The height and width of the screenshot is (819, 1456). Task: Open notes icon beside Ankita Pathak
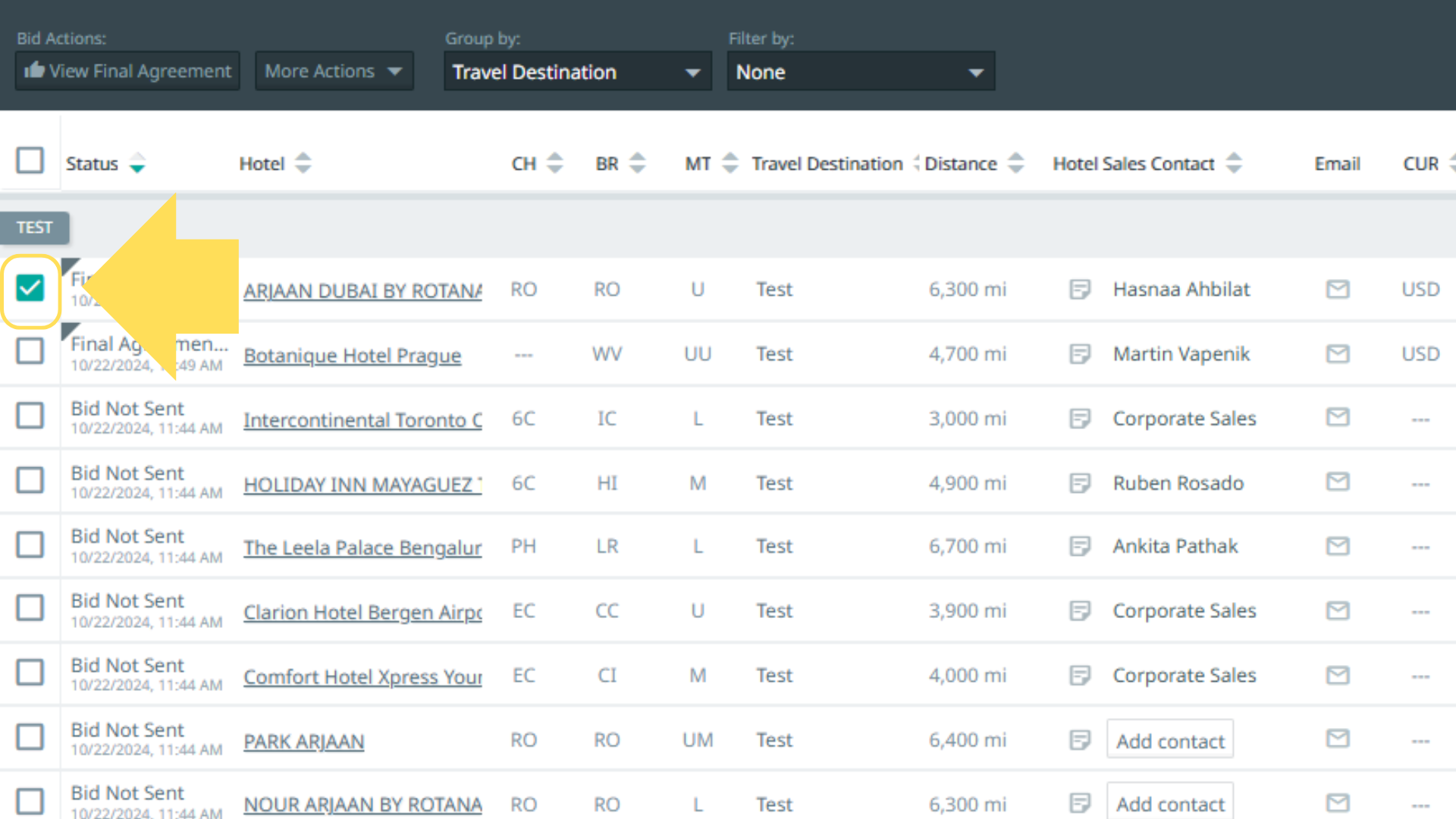click(1079, 546)
